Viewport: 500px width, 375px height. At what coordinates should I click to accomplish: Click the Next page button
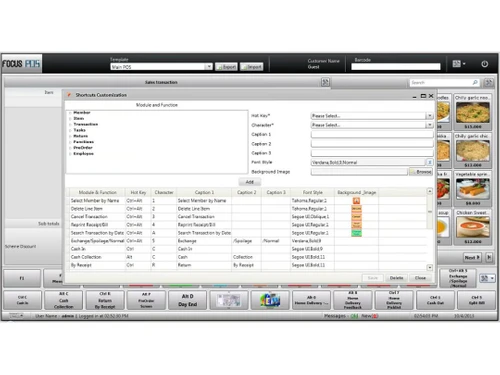472,257
